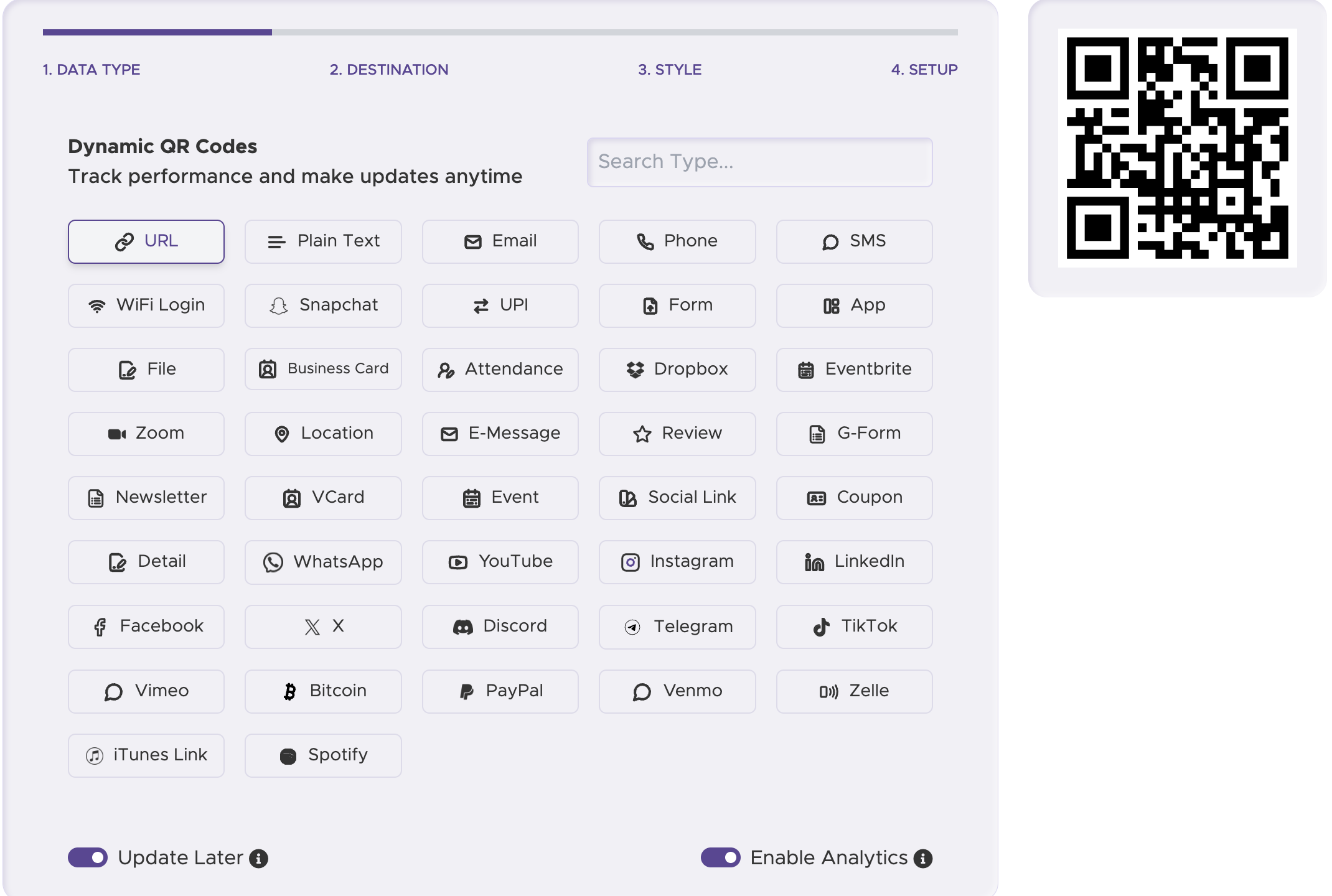Image resolution: width=1332 pixels, height=896 pixels.
Task: Disable the Enable Analytics toggle
Action: [x=721, y=857]
